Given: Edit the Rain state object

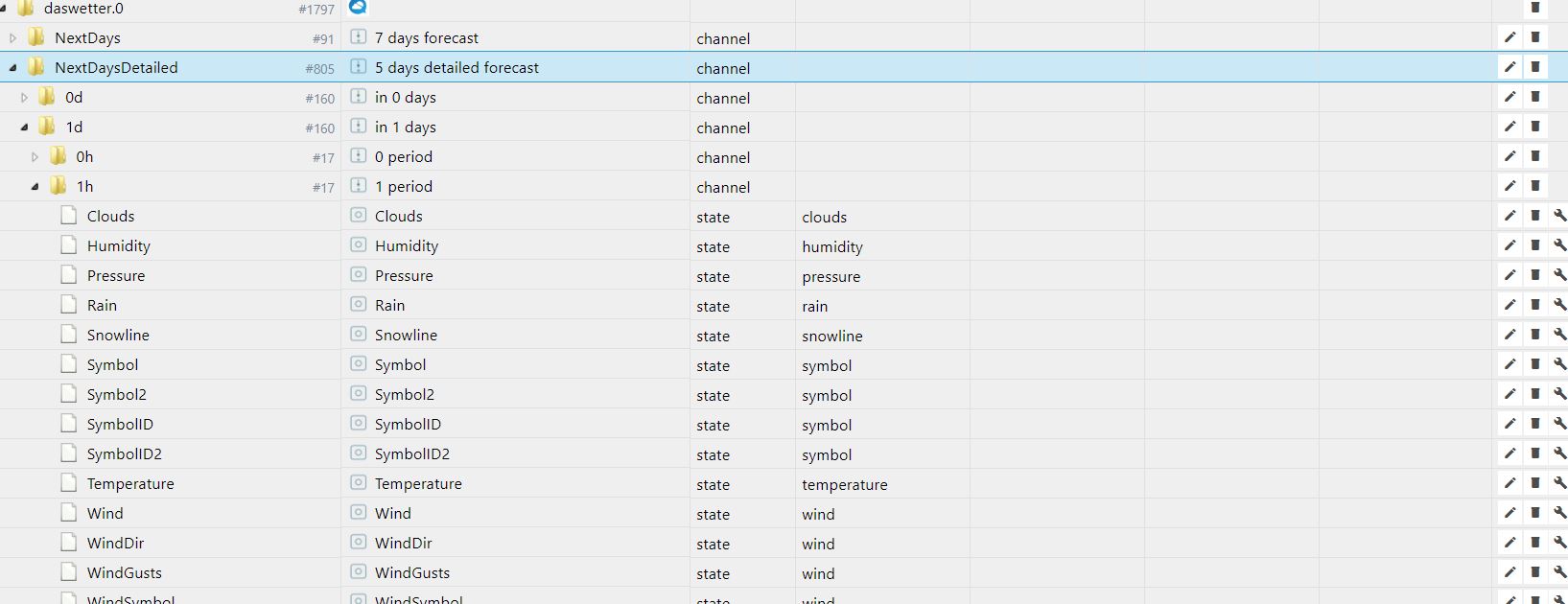Looking at the screenshot, I should point(1509,305).
